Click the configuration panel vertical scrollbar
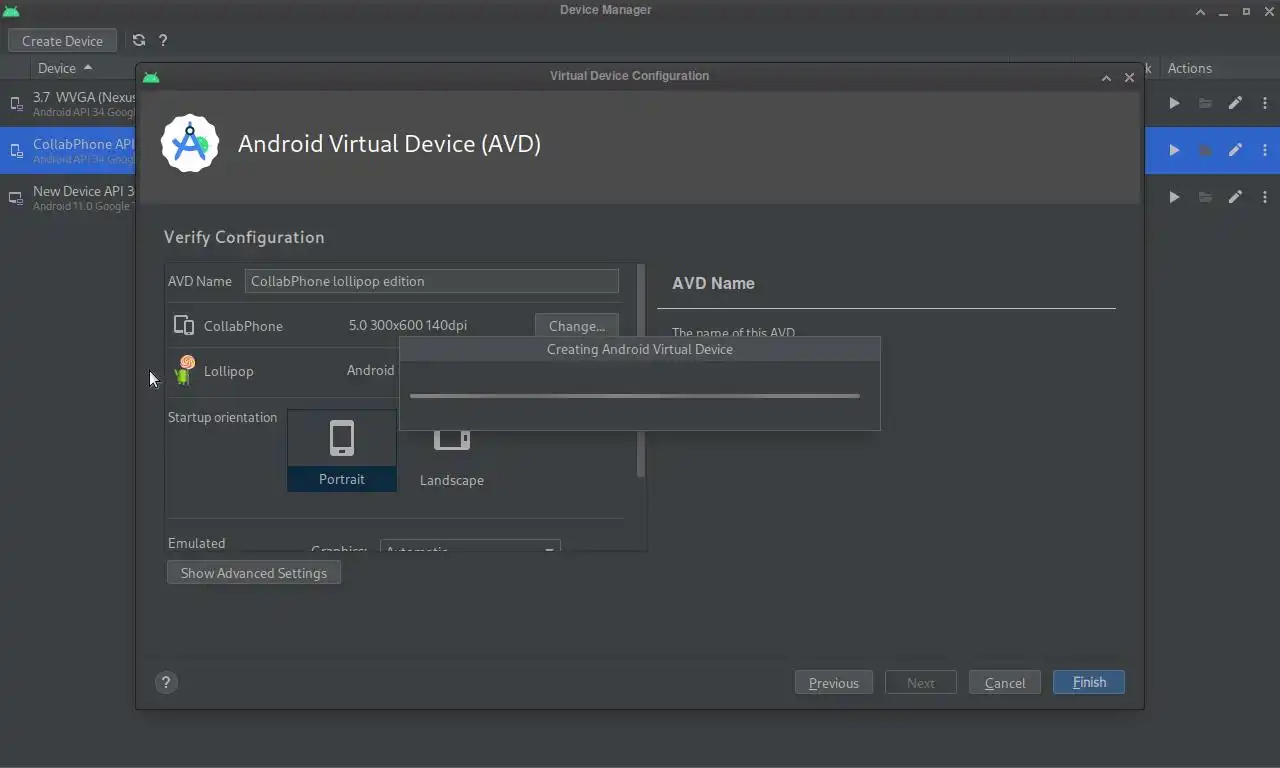The image size is (1280, 768). coord(641,372)
